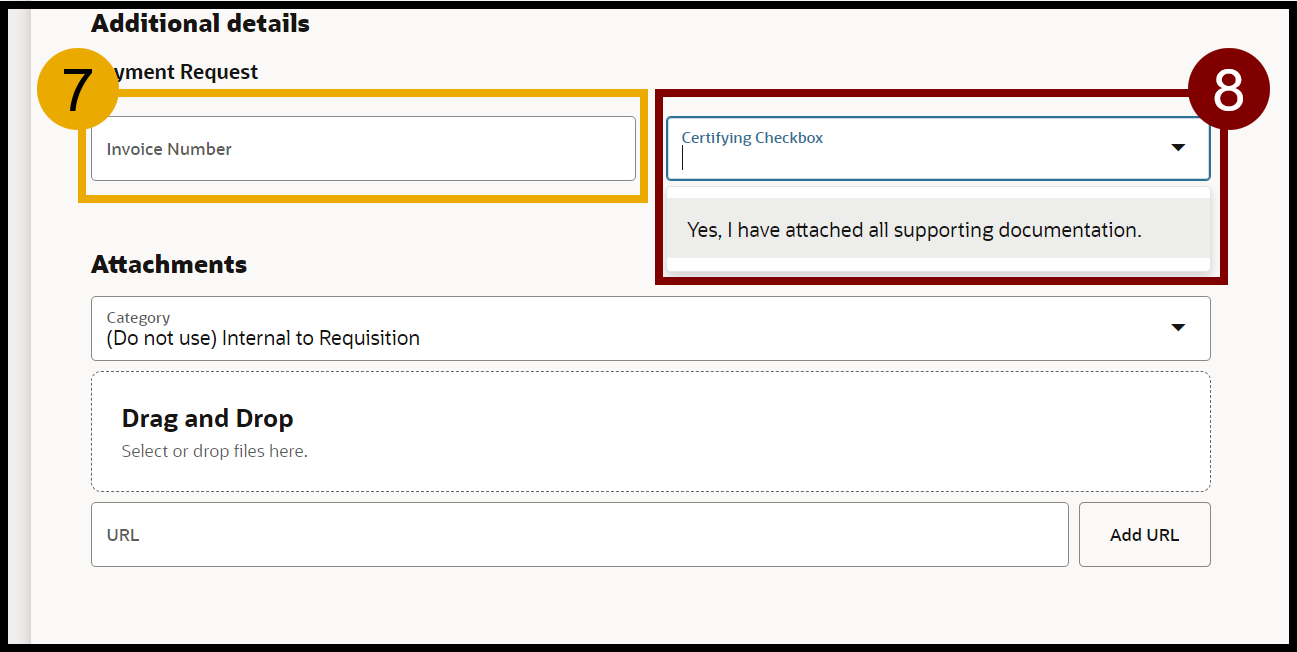
Task: Click the 'Additional details' section heading
Action: [x=200, y=24]
